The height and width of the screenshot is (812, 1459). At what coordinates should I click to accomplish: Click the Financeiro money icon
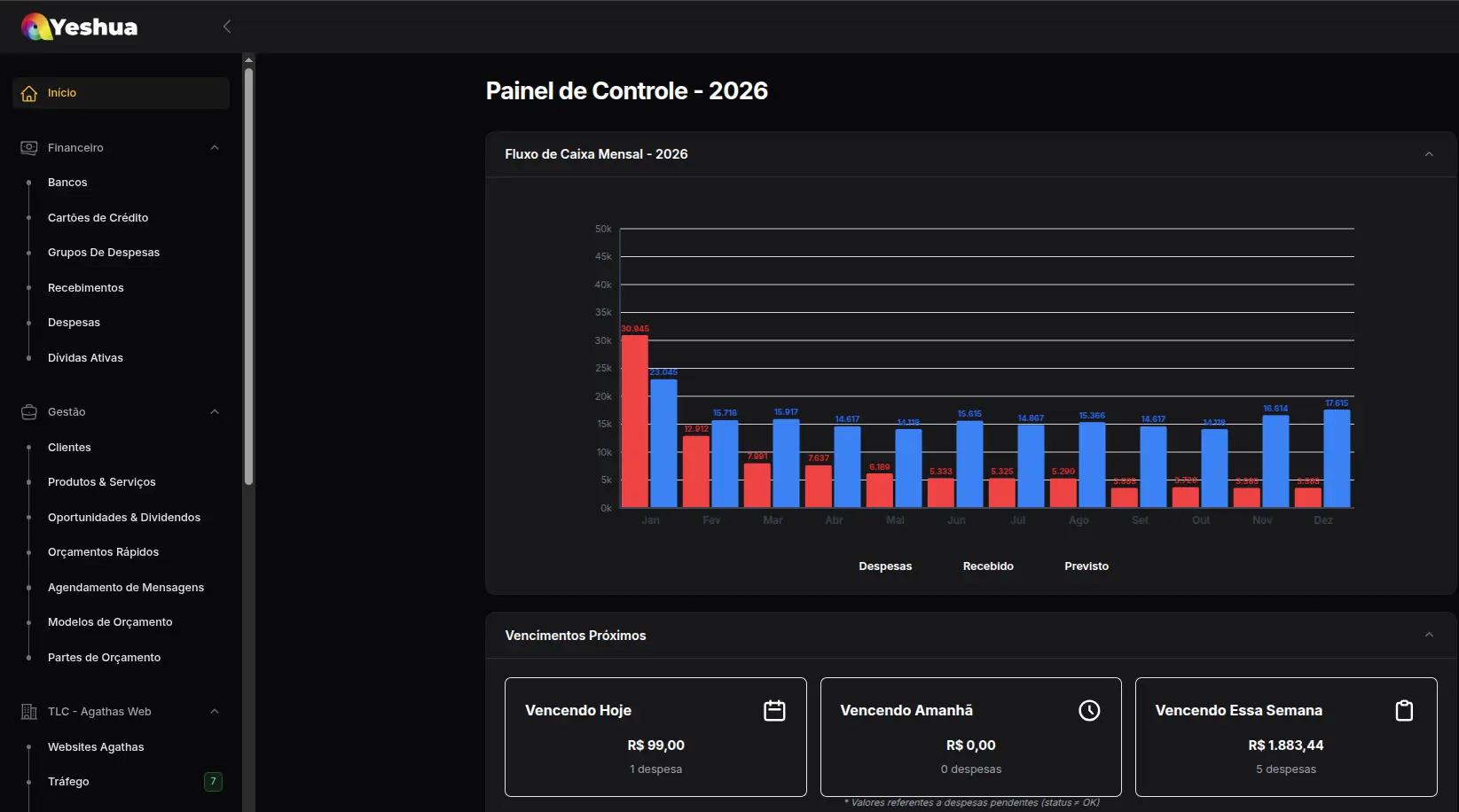[x=29, y=148]
